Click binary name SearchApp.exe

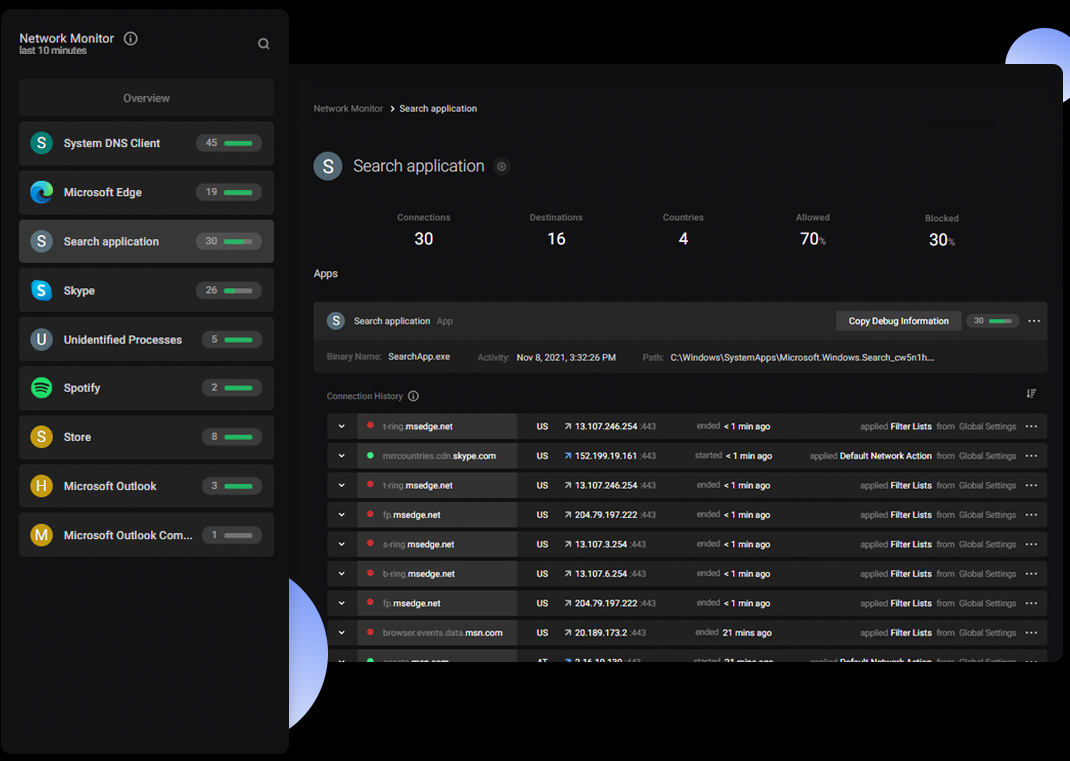click(419, 357)
